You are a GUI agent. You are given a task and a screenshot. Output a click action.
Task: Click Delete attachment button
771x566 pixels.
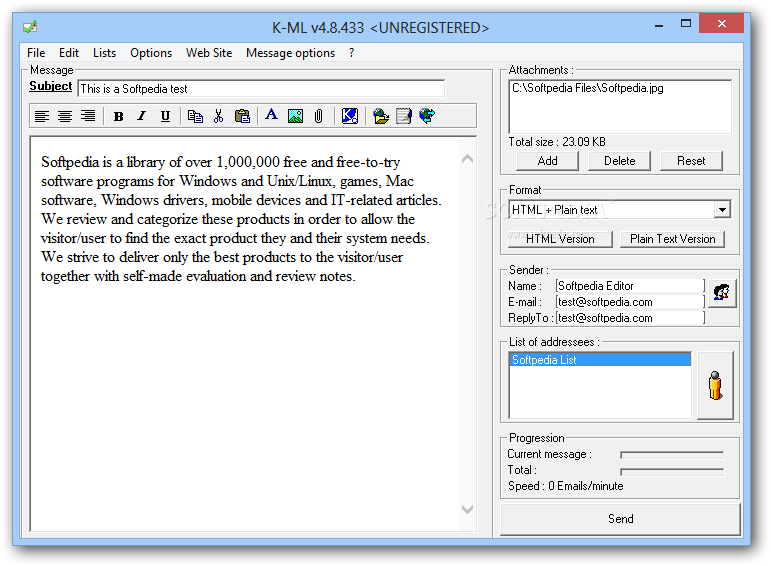point(619,161)
